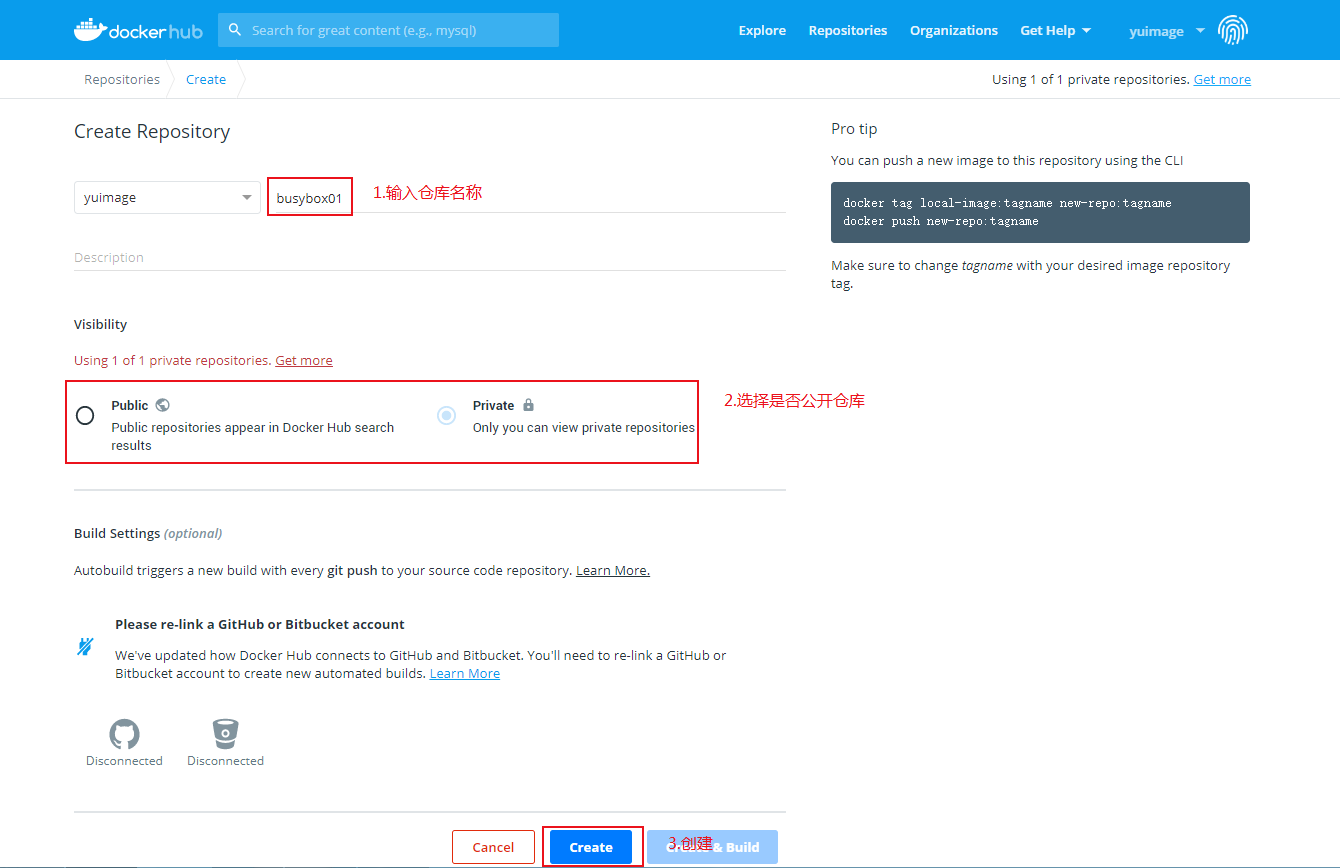Select the Private visibility radio button
This screenshot has width=1340, height=868.
click(x=447, y=415)
